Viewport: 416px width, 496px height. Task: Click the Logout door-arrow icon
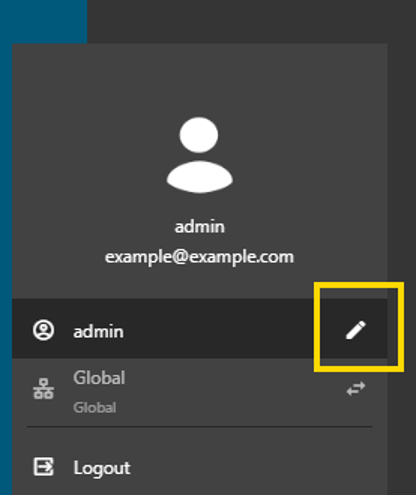pos(43,466)
